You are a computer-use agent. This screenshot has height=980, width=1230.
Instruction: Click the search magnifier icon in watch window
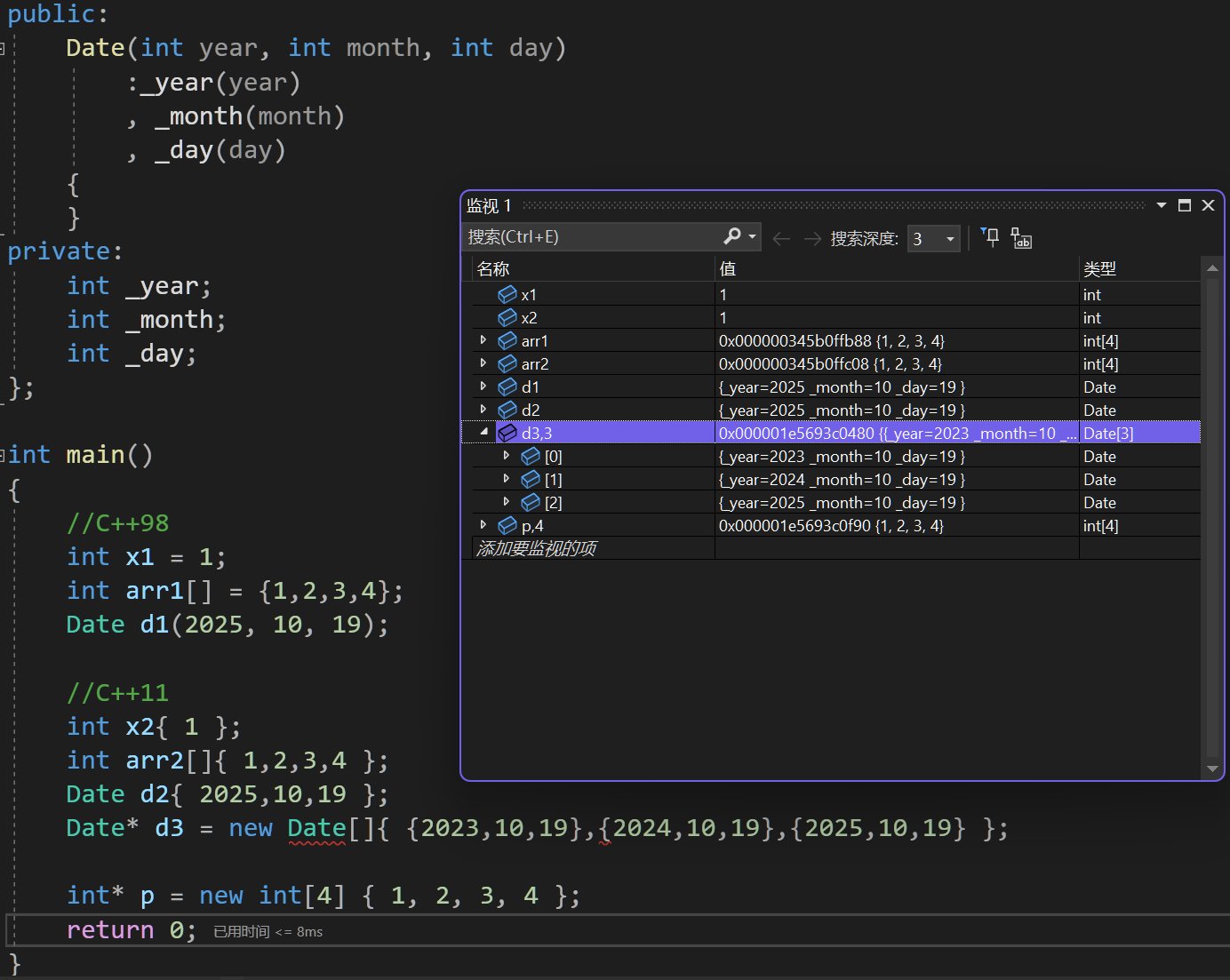click(x=731, y=236)
